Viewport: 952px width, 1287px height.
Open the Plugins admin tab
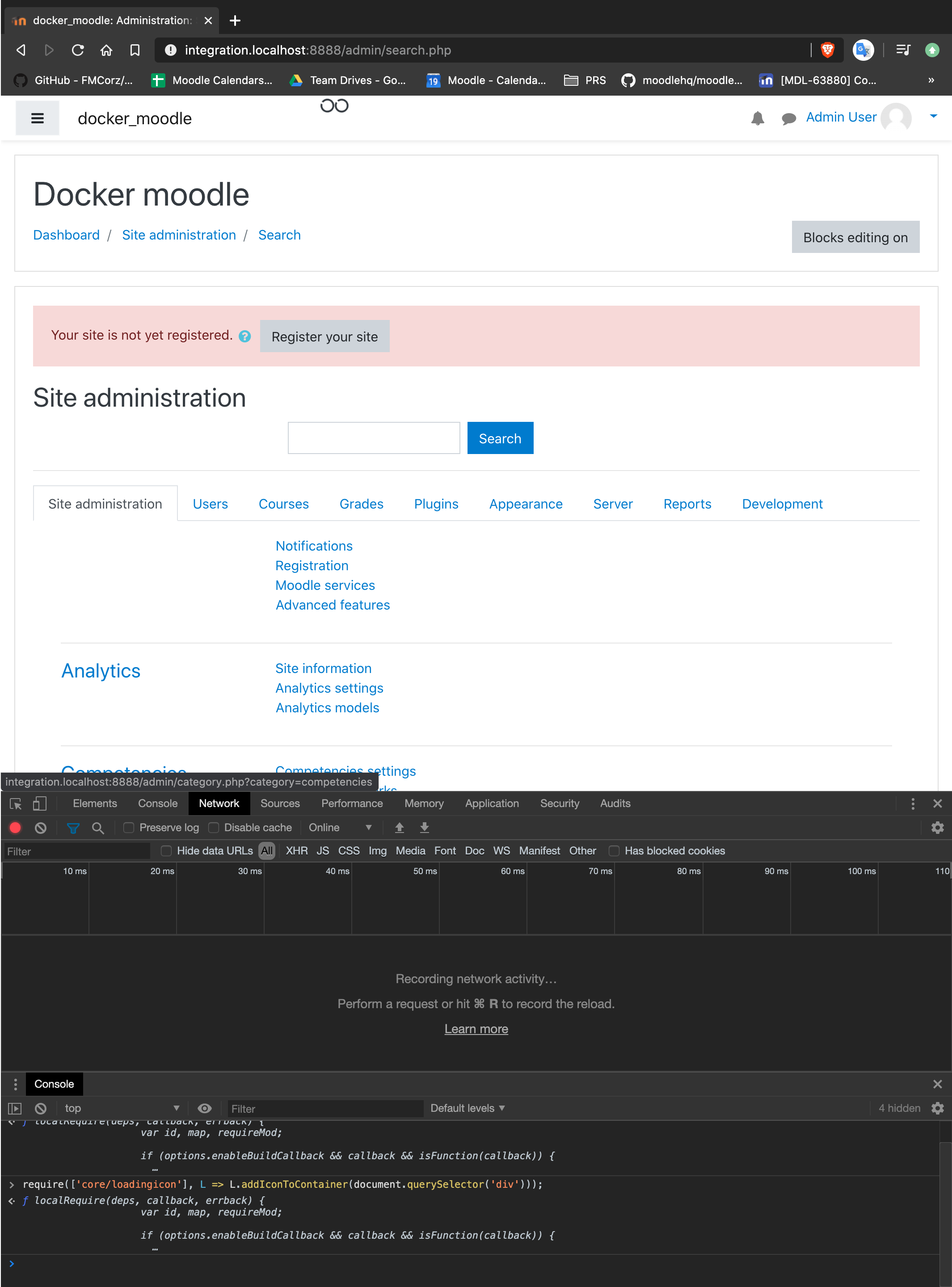436,504
